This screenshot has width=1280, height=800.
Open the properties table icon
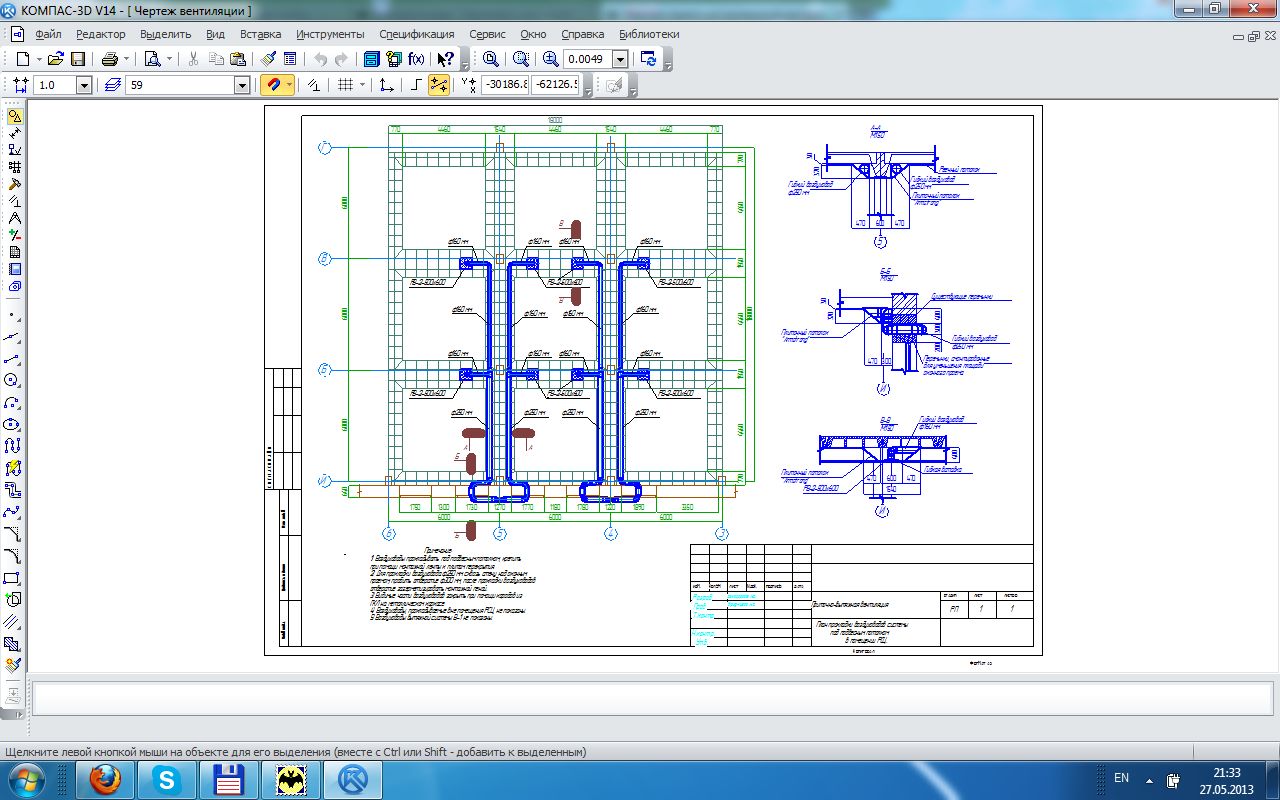click(x=290, y=59)
